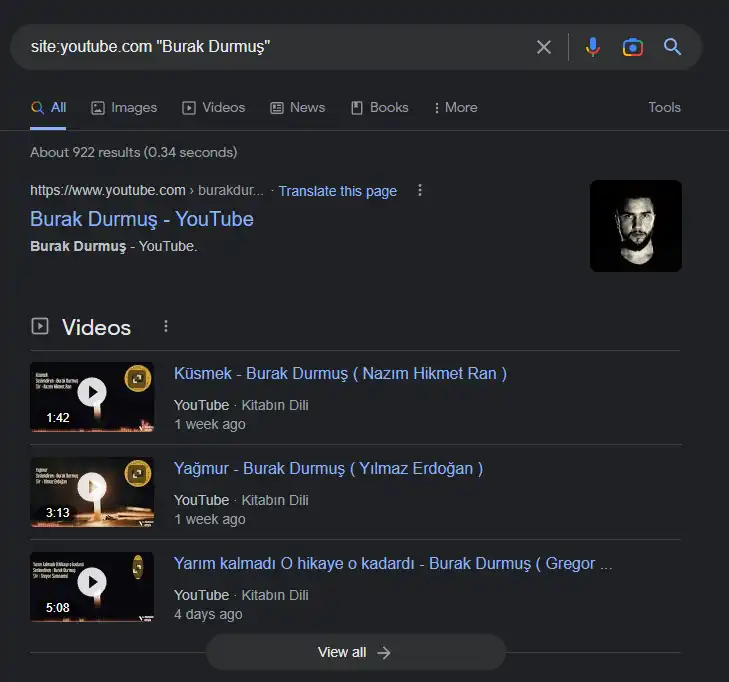Click the About 922 results text
The height and width of the screenshot is (682, 729).
[x=134, y=152]
